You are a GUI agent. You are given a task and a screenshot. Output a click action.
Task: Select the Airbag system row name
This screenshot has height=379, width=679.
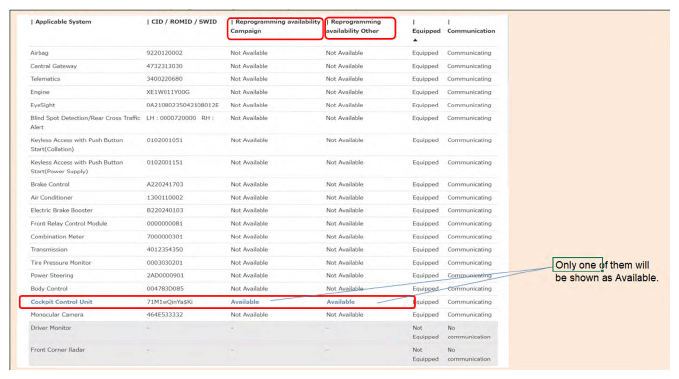[39, 53]
